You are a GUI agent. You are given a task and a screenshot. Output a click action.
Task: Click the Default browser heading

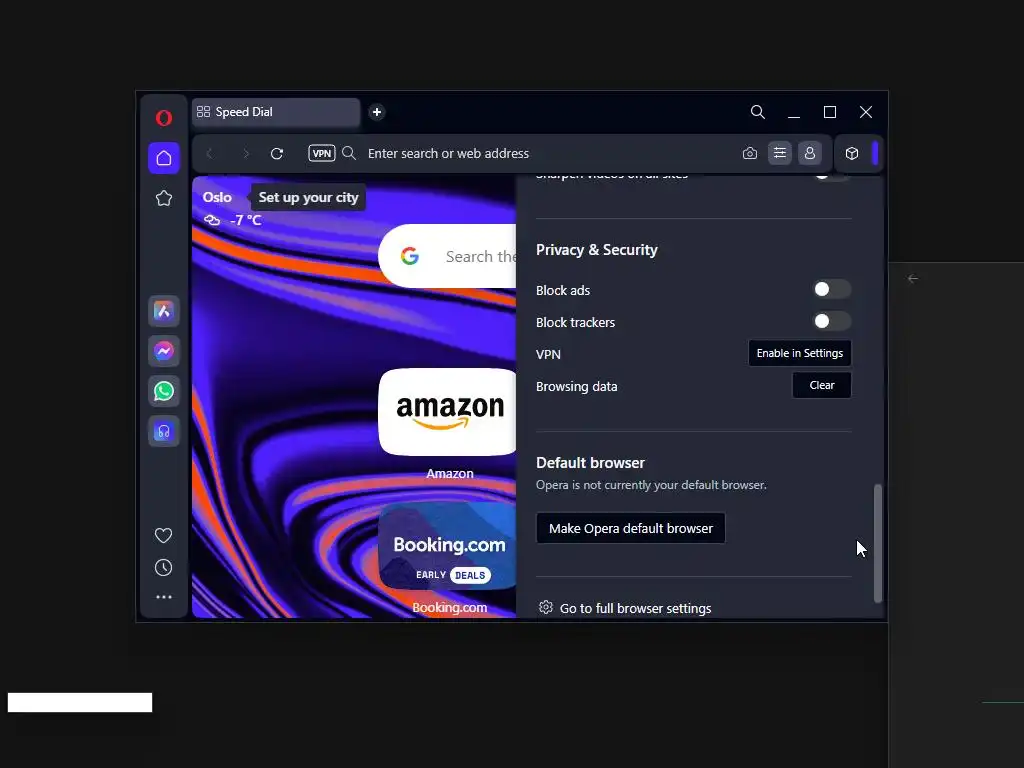(x=590, y=463)
